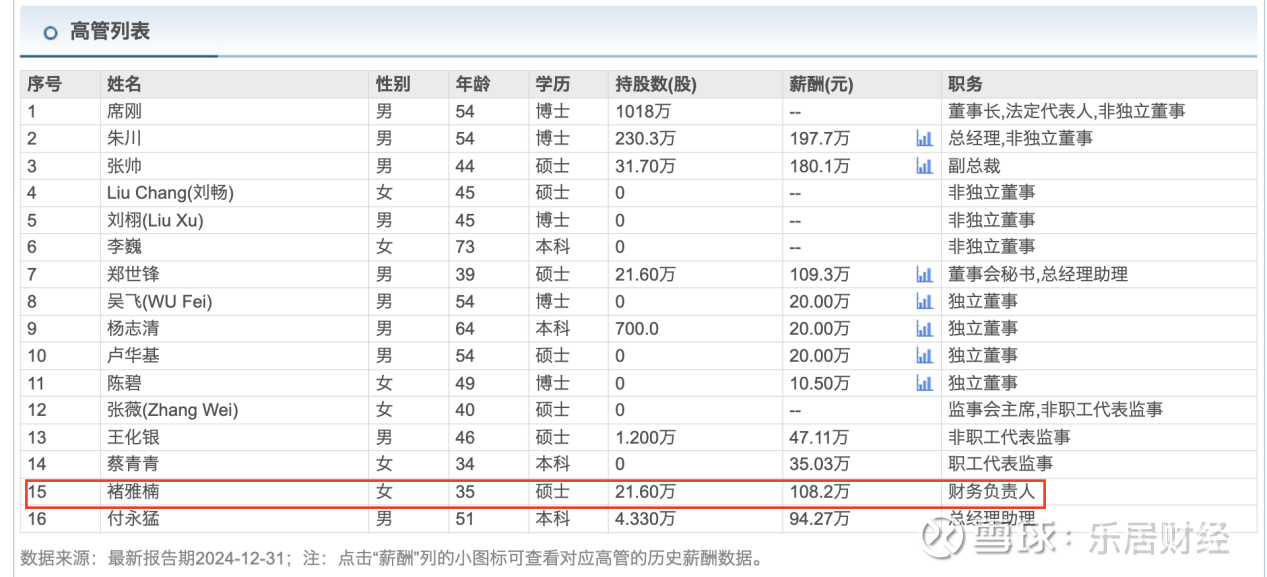Screen dimensions: 1267x577
Task: Click the 序号 column header
Action: (45, 84)
